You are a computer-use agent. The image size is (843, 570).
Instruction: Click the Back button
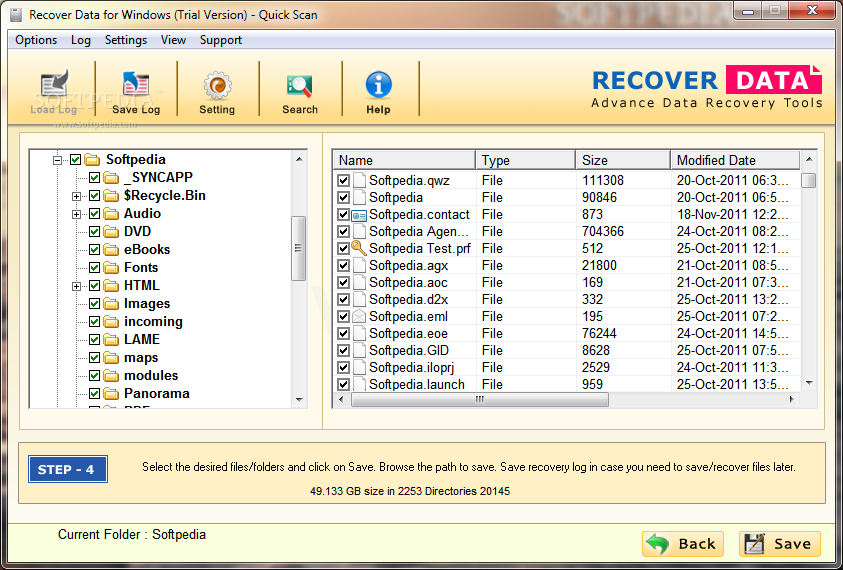point(683,544)
